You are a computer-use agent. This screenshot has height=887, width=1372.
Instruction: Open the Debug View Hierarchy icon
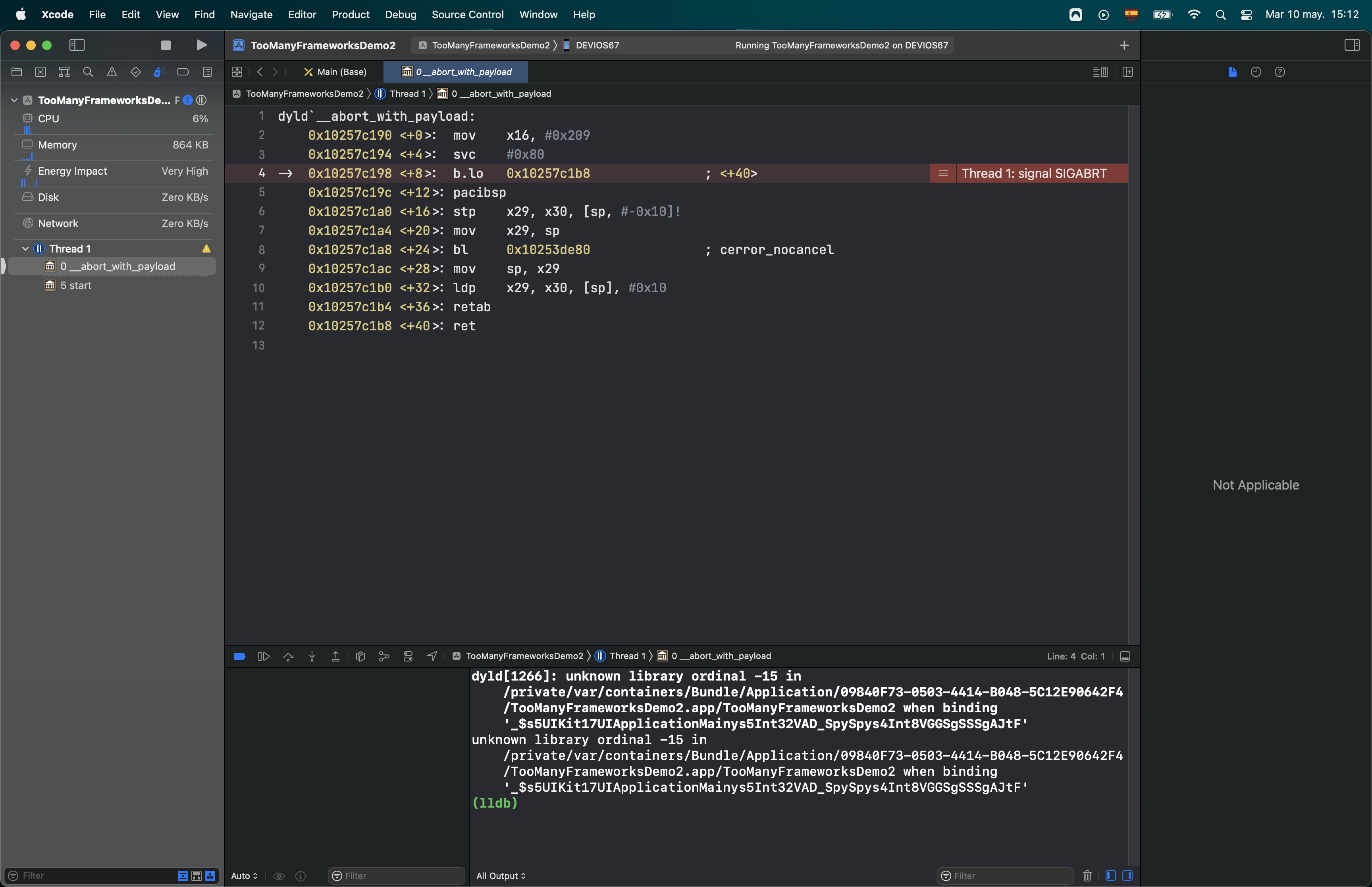coord(360,656)
